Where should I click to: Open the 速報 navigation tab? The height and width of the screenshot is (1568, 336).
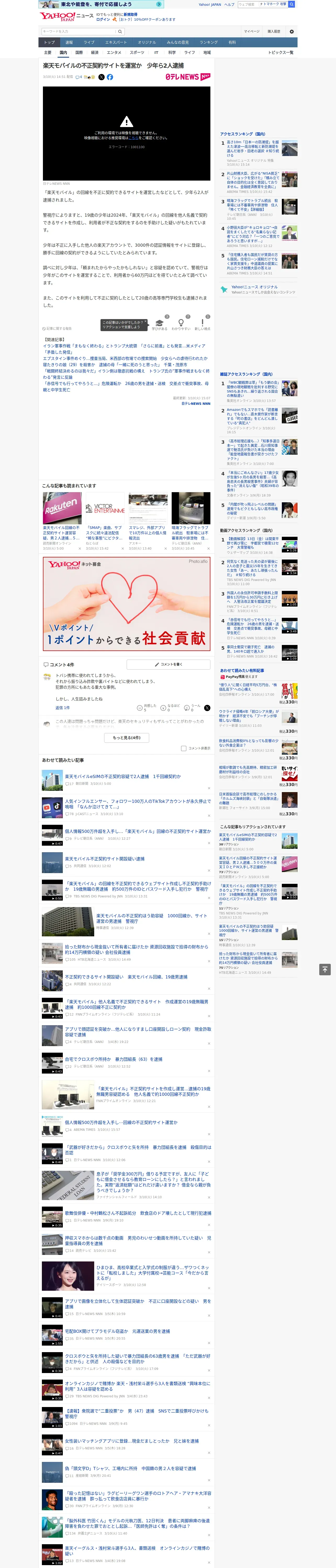[69, 43]
